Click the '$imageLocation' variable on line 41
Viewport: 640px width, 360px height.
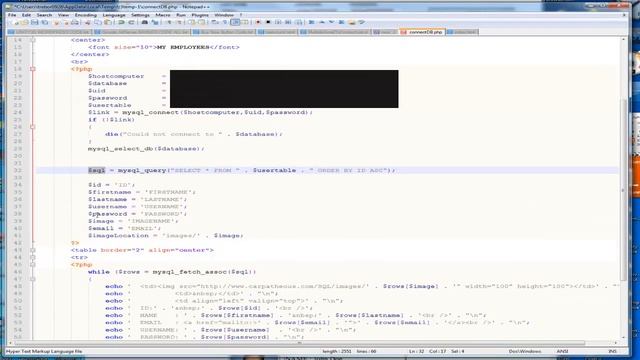pos(118,236)
